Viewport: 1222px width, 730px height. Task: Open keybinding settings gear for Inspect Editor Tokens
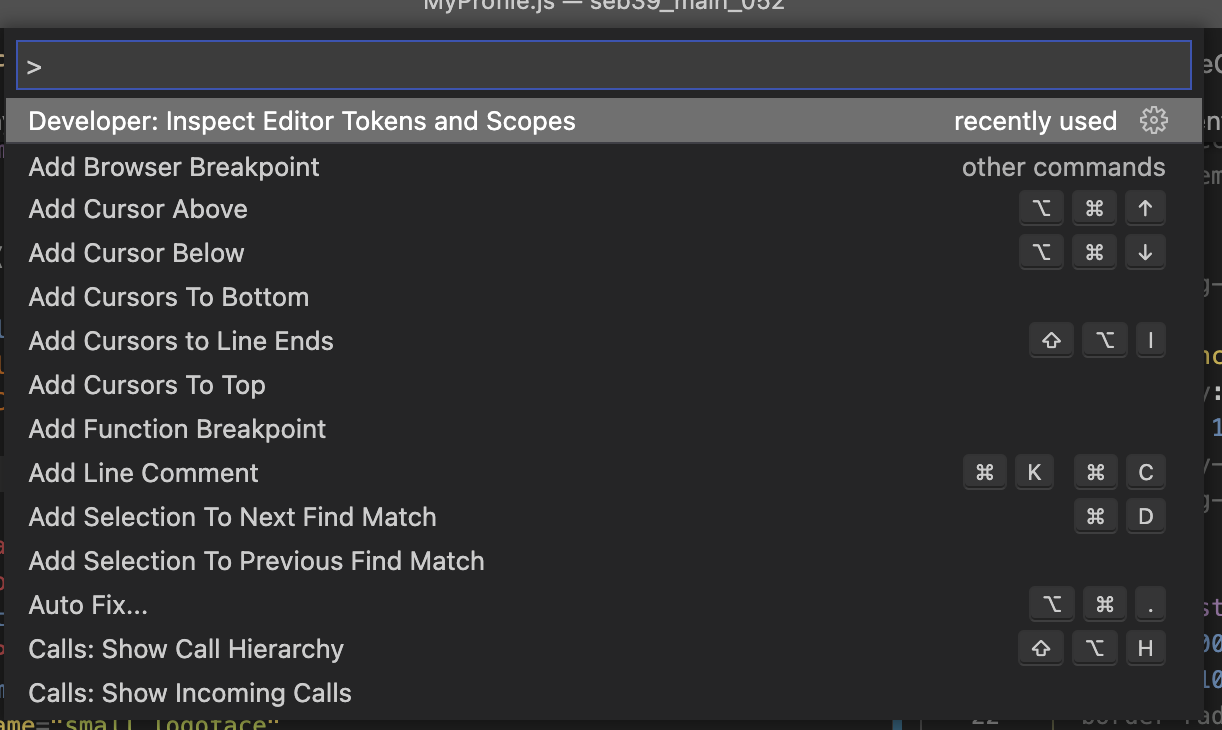1154,120
